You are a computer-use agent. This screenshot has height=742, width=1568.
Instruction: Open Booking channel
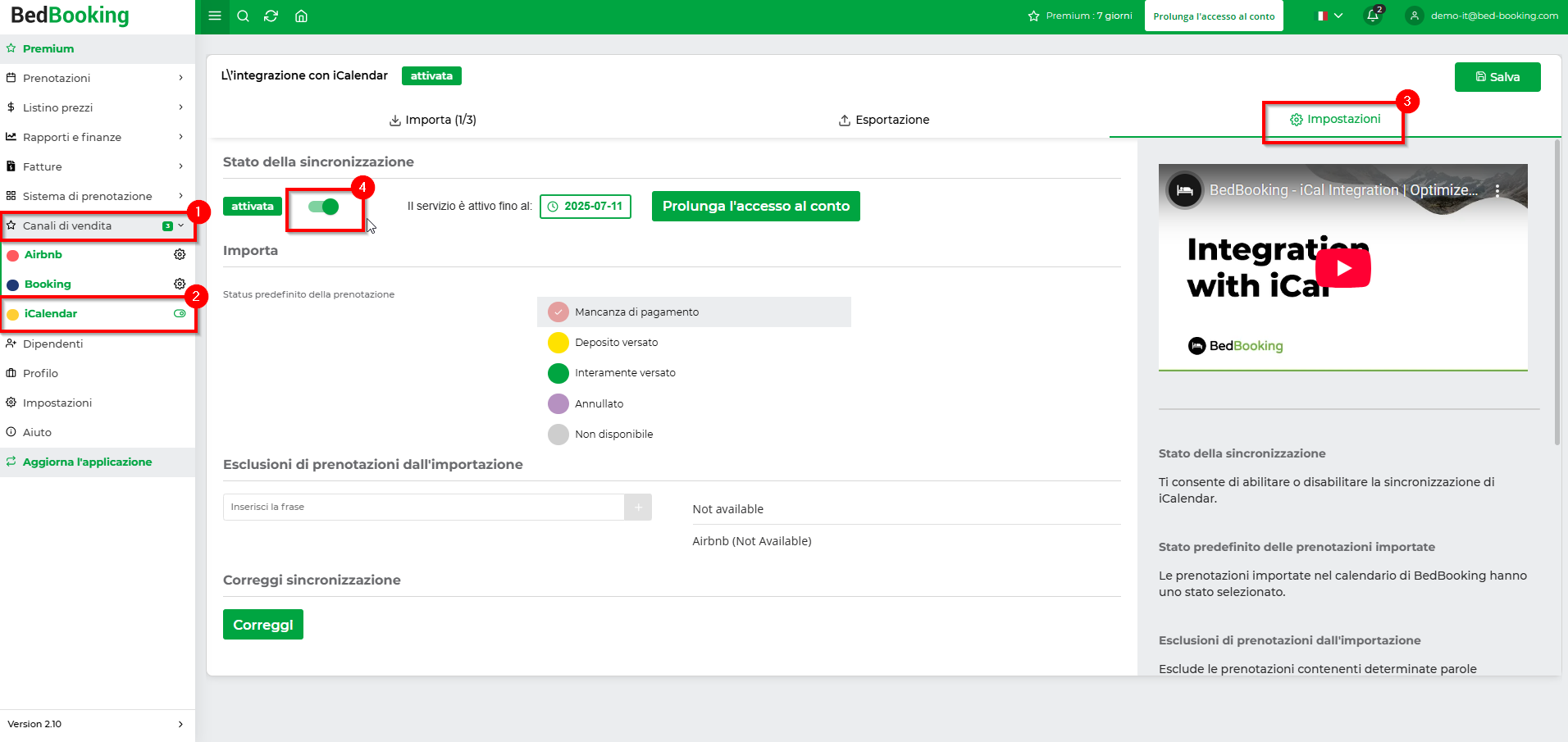click(48, 284)
